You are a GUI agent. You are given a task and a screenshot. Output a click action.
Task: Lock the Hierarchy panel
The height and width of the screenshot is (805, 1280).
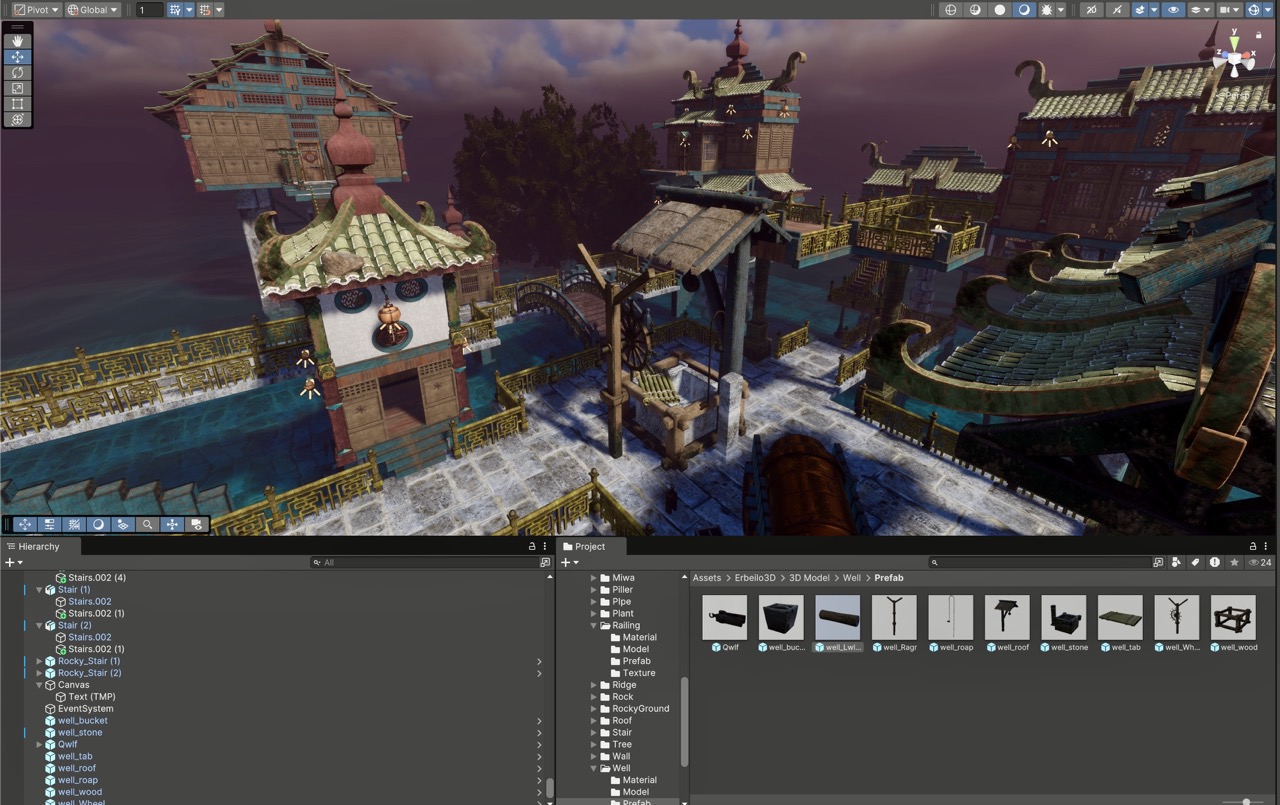point(532,546)
